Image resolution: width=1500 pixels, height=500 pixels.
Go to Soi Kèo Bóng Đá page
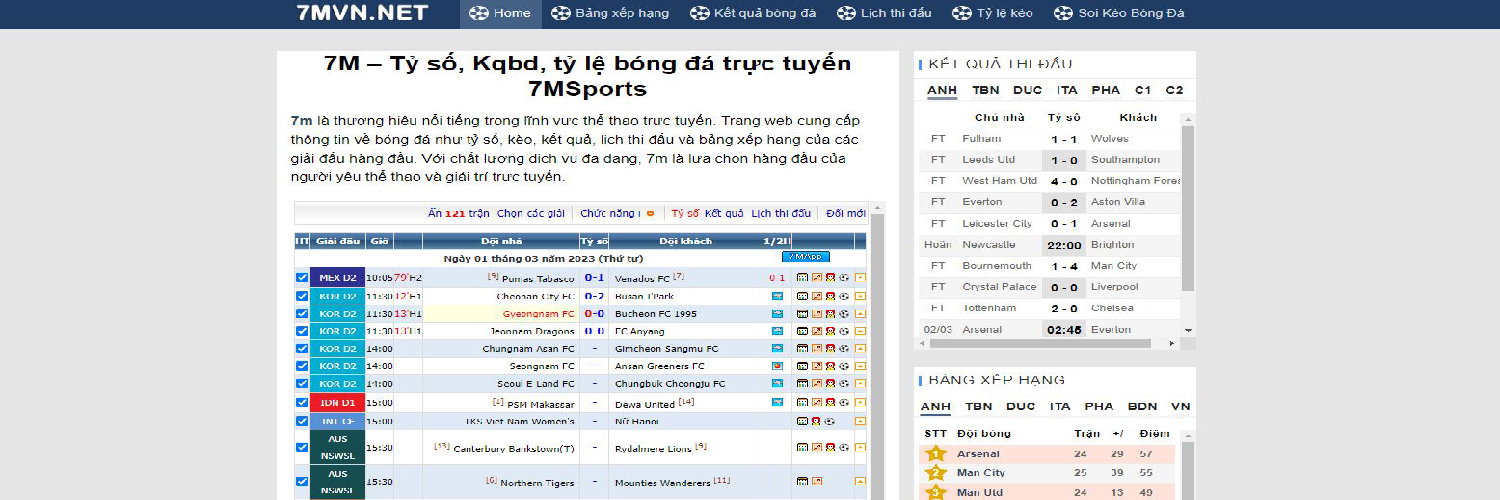pyautogui.click(x=1120, y=14)
